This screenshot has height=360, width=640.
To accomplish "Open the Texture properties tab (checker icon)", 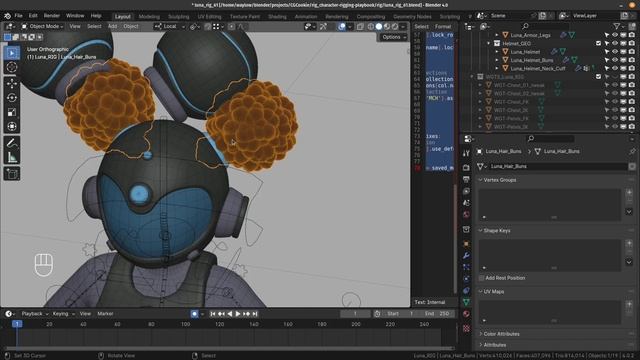I will [466, 328].
